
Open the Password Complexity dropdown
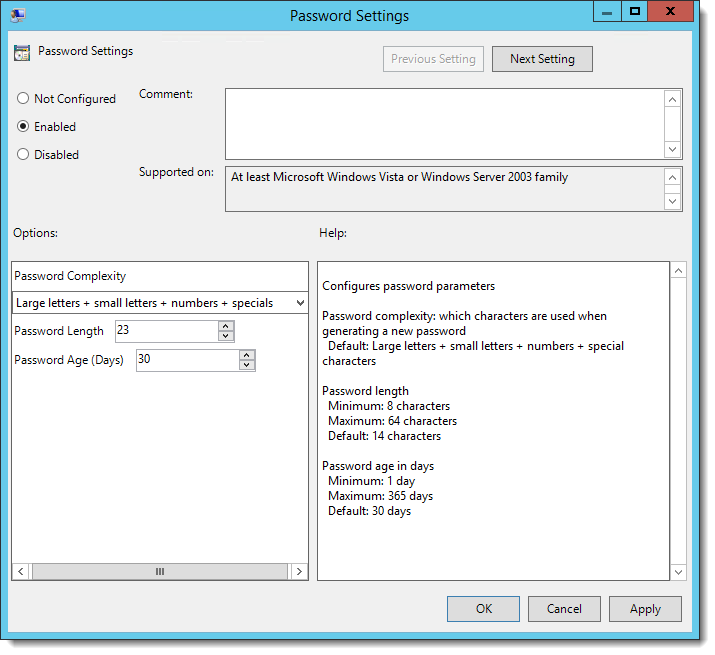coord(299,302)
